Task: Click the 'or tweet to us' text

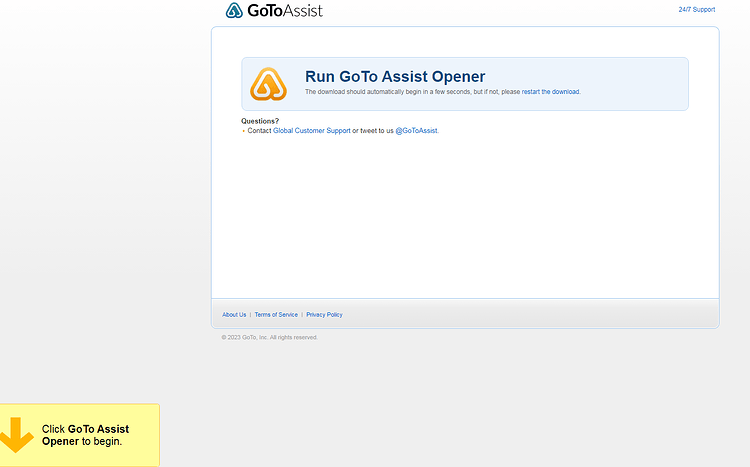Action: click(373, 131)
